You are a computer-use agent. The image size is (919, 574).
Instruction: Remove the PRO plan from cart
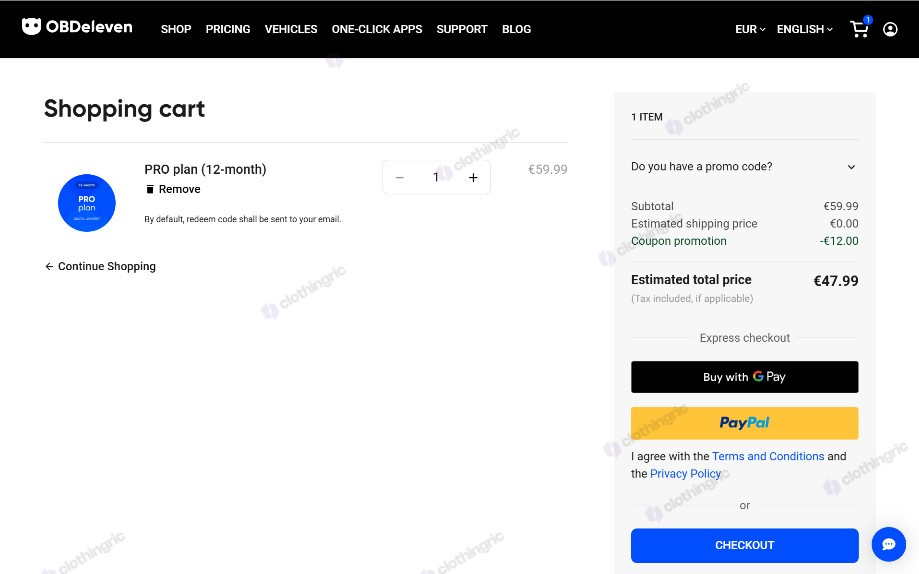pos(173,189)
